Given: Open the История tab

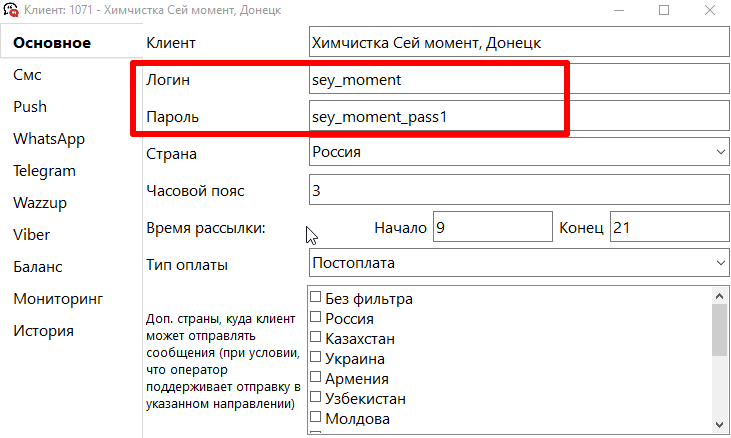Looking at the screenshot, I should click(43, 331).
